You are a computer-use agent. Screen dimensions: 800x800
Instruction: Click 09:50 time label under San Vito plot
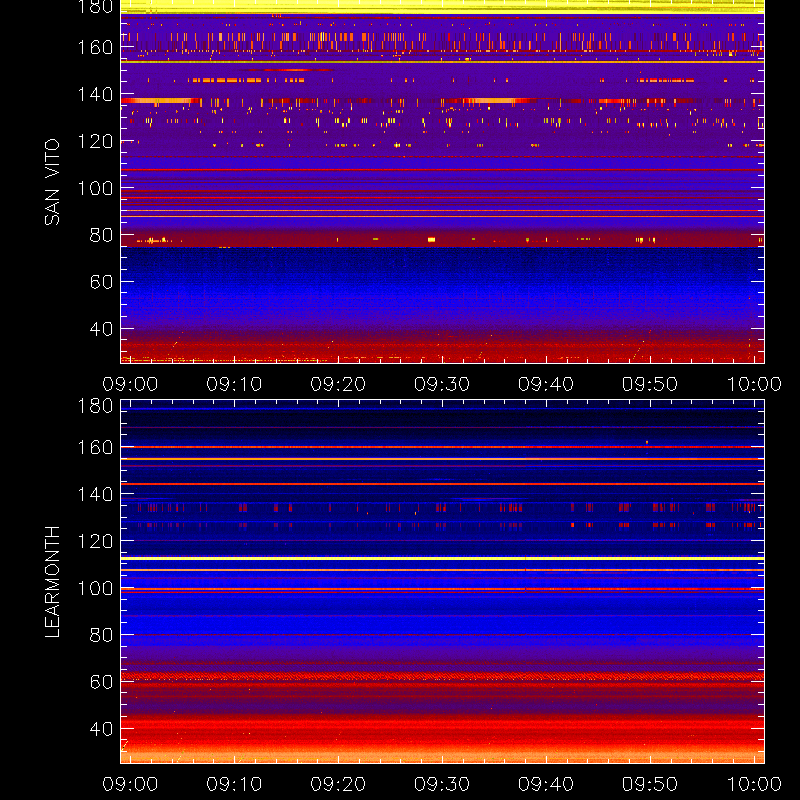click(x=650, y=384)
